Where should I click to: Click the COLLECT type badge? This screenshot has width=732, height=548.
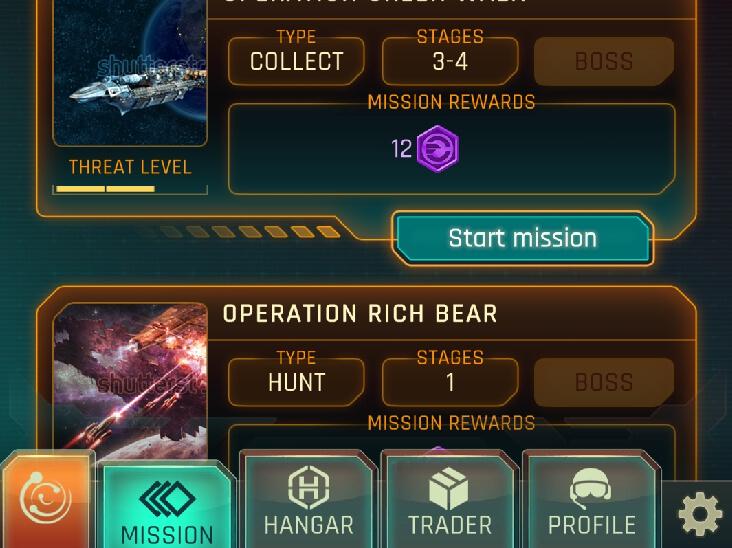pos(296,61)
